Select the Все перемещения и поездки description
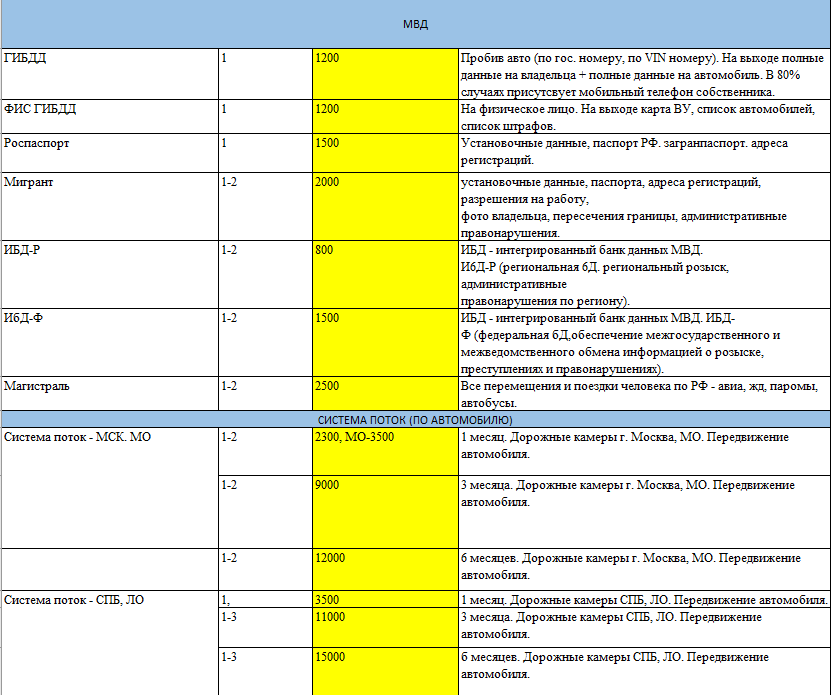The width and height of the screenshot is (831, 695). click(644, 393)
